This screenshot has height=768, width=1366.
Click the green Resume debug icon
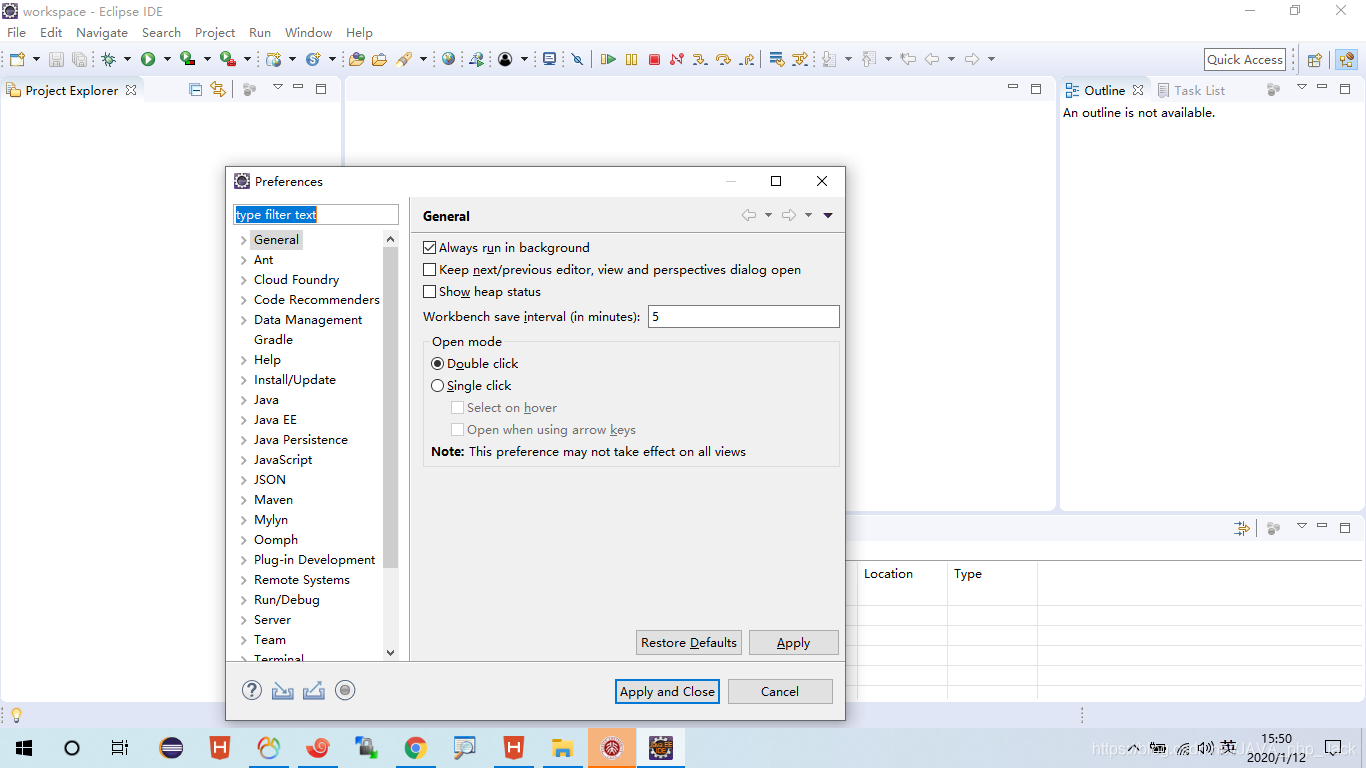coord(608,59)
